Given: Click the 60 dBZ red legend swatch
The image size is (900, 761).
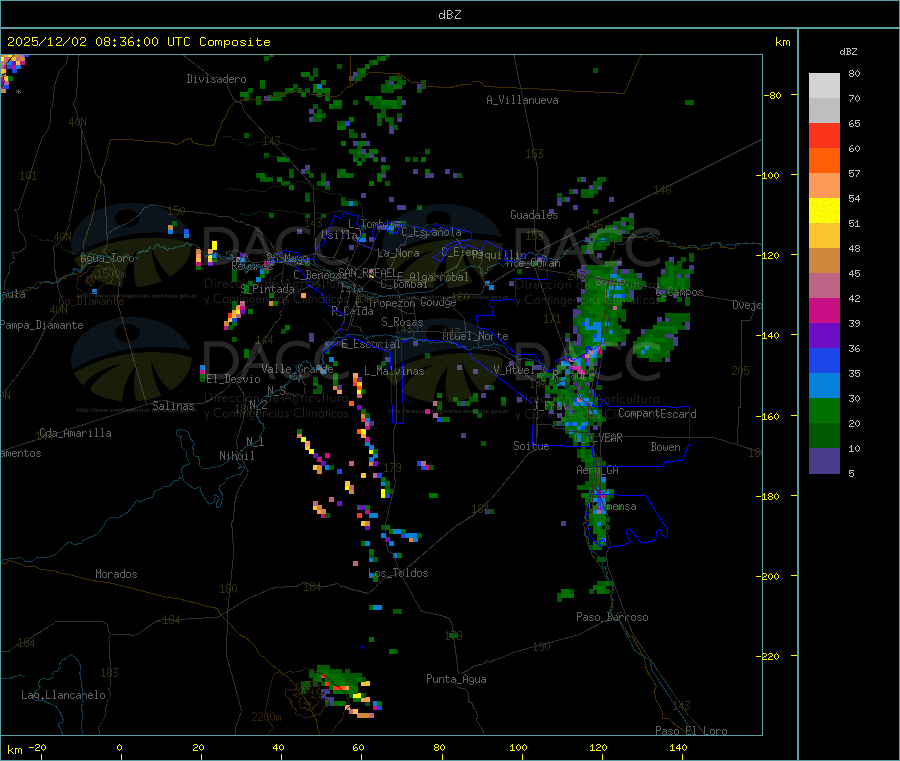Looking at the screenshot, I should [x=824, y=135].
